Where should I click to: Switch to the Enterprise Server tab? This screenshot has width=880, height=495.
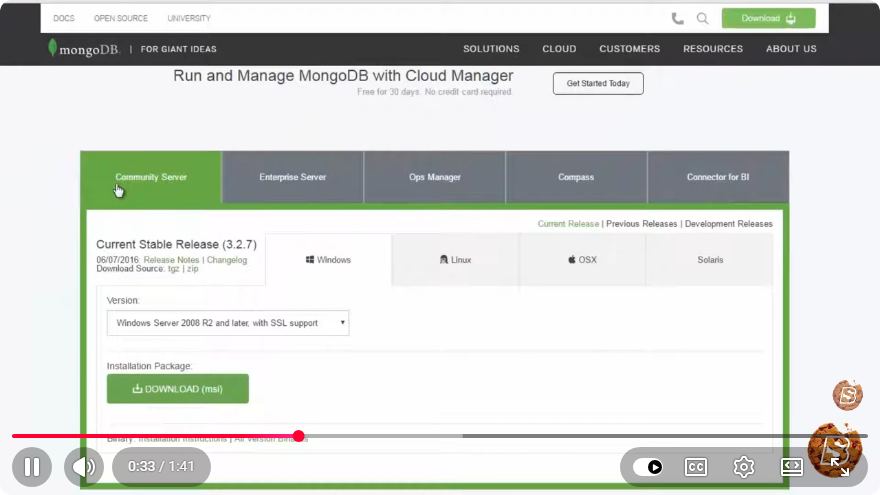pyautogui.click(x=292, y=177)
